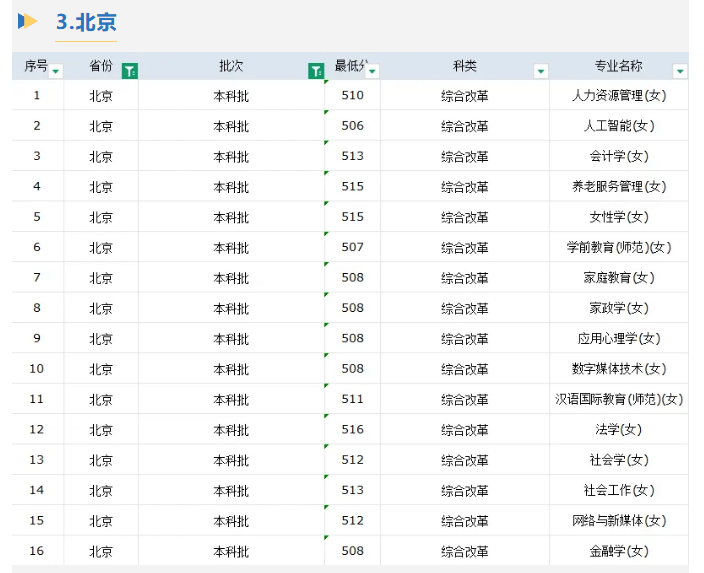
Task: Select the cell 家政学(女)
Action: (x=619, y=308)
